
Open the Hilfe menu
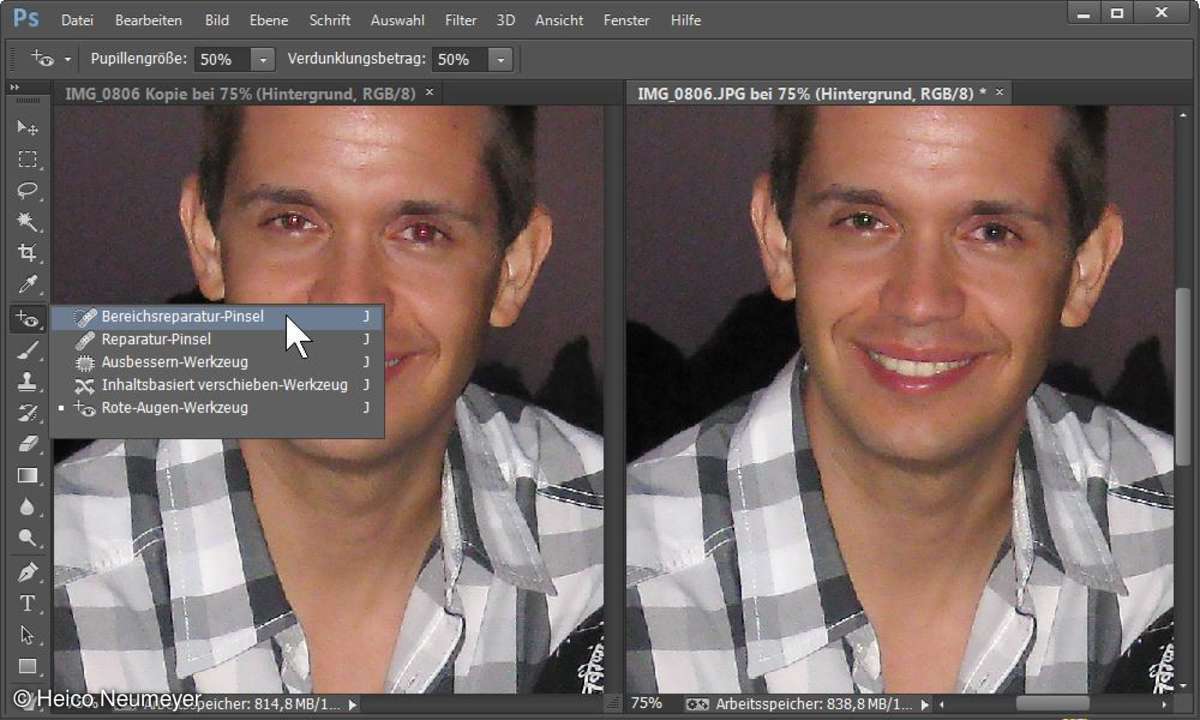point(685,20)
